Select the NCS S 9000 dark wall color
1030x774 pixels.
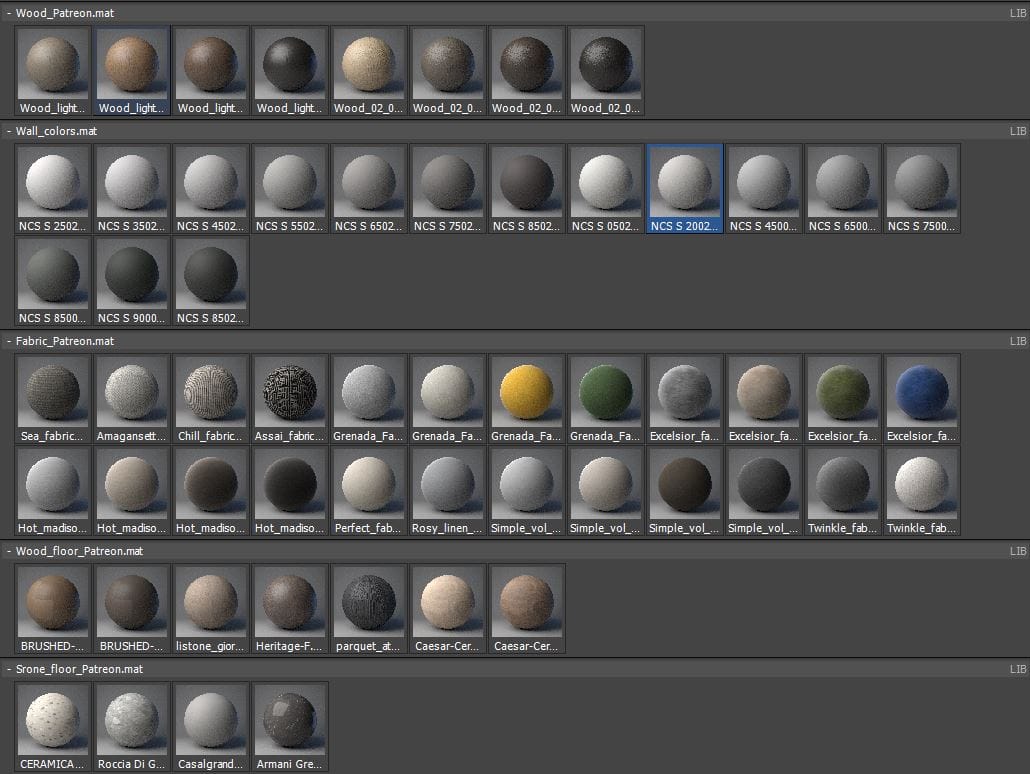(132, 275)
